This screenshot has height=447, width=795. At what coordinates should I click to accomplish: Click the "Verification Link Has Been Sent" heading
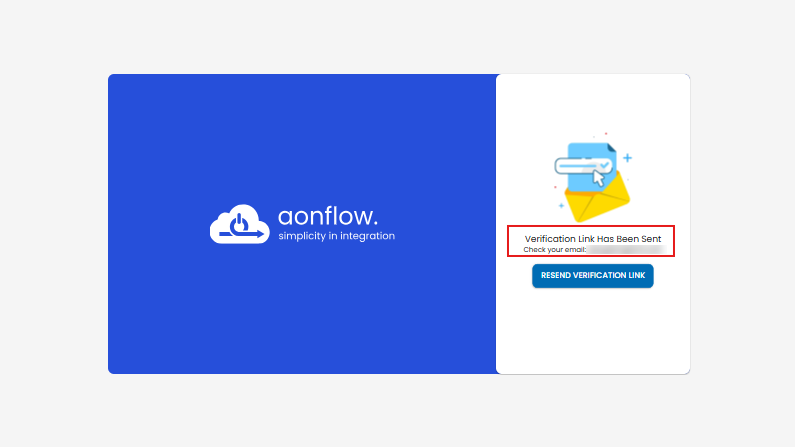point(592,238)
